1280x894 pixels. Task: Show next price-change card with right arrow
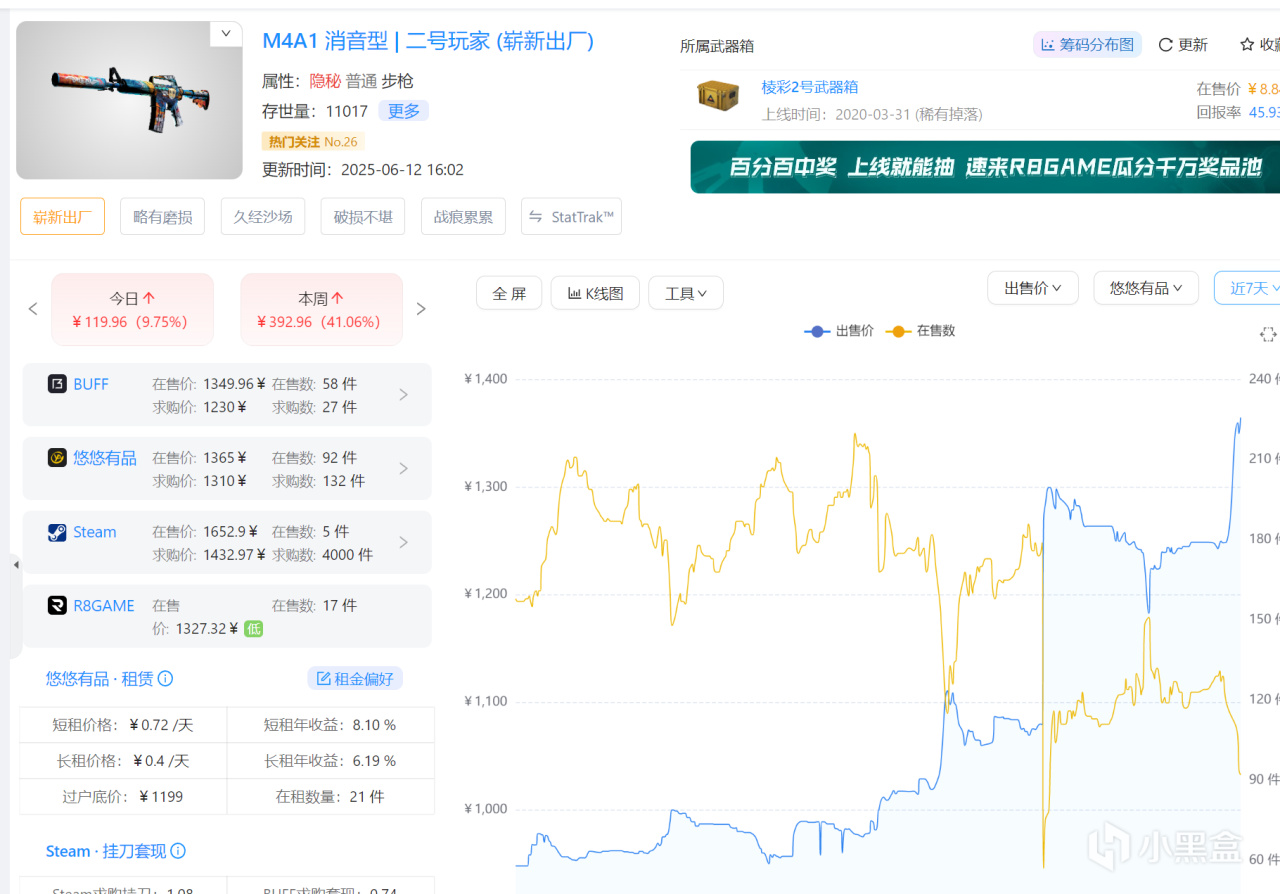click(421, 309)
